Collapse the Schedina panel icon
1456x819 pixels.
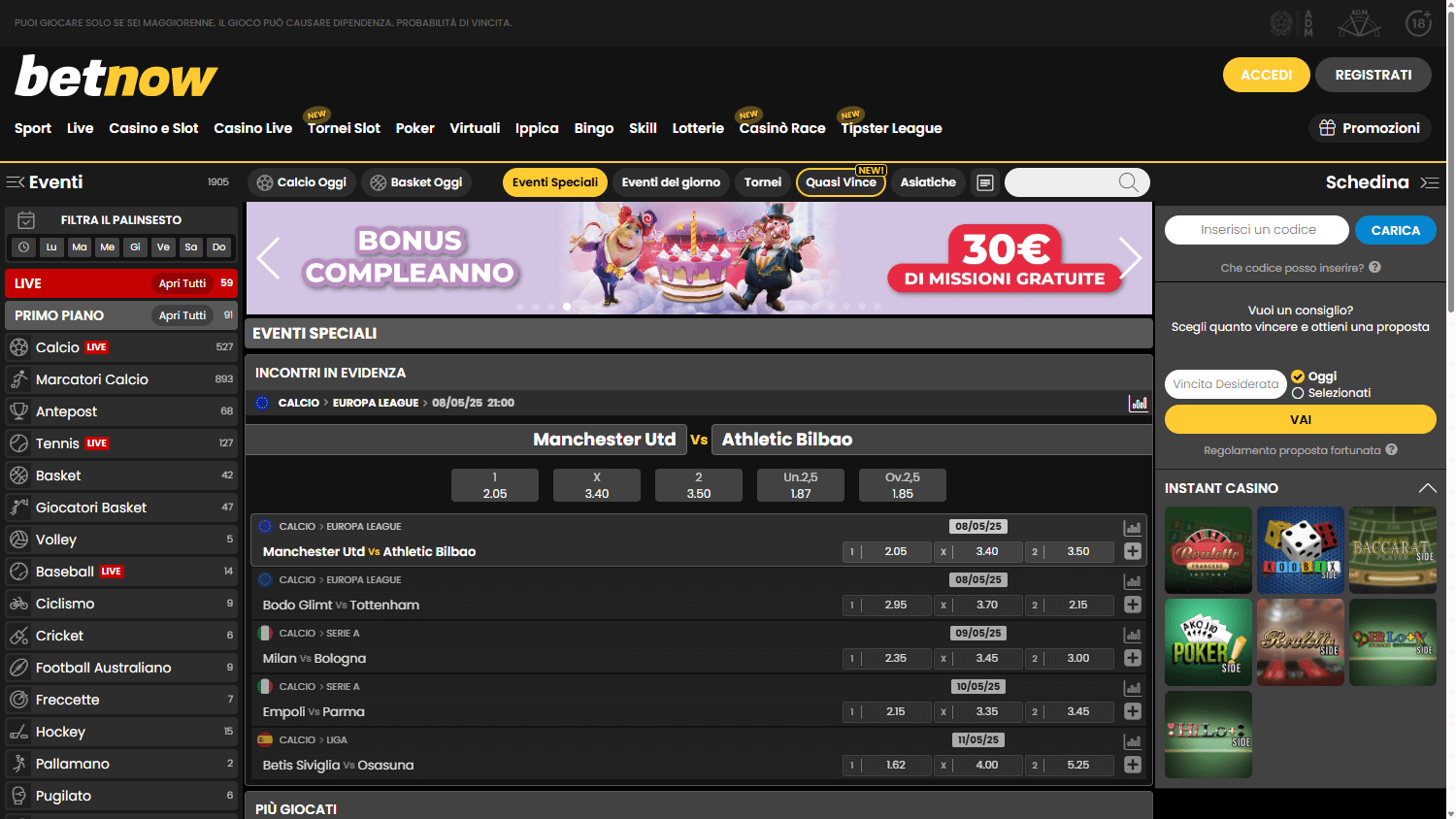point(1429,182)
